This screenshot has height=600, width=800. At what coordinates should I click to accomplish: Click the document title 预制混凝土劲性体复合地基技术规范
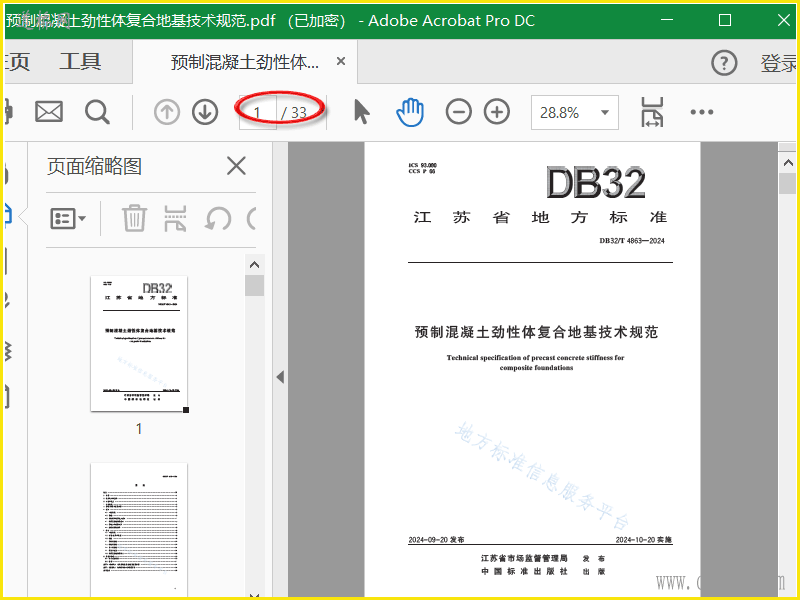pos(536,332)
